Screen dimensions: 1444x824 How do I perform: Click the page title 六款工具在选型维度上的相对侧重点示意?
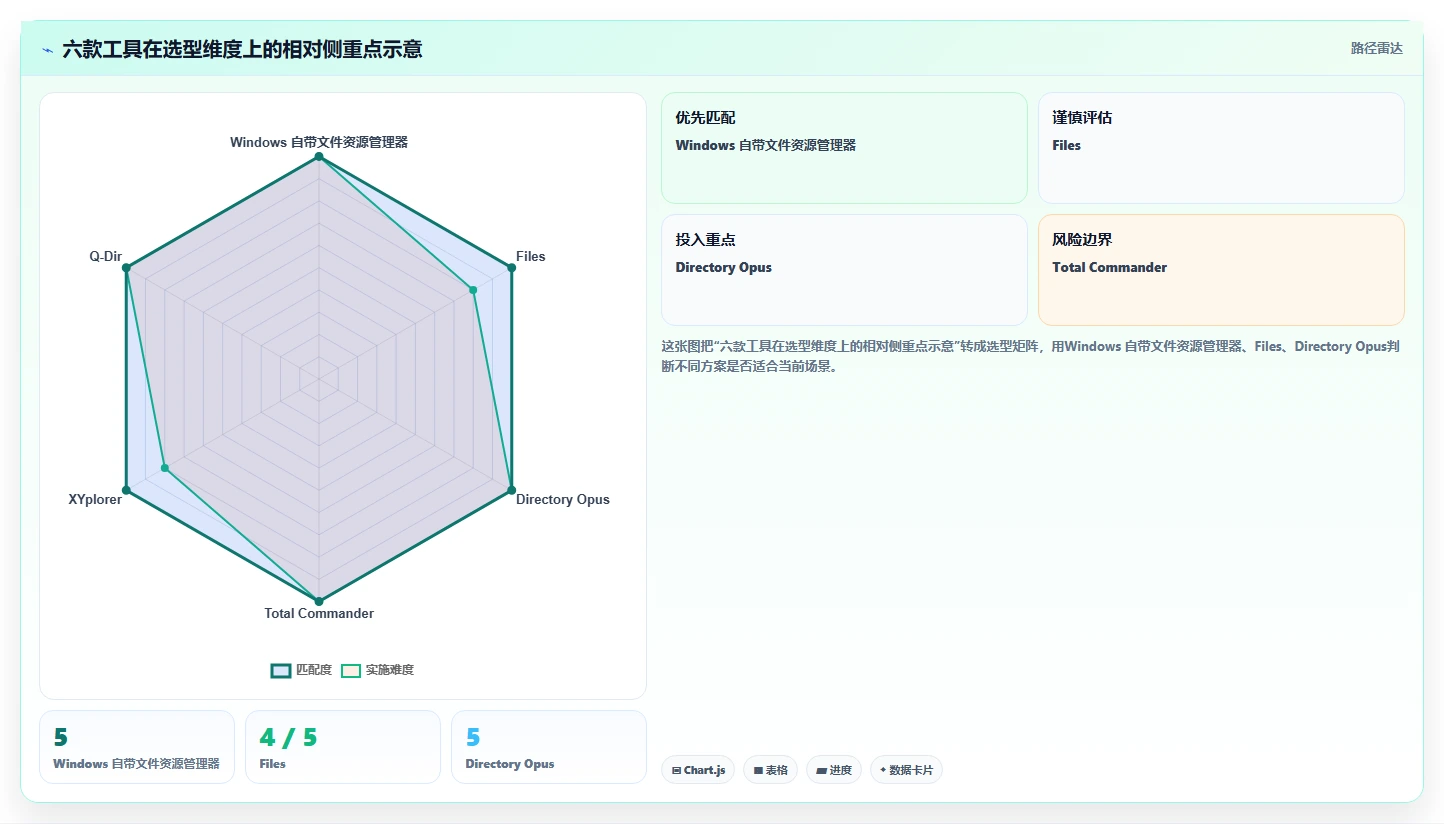pyautogui.click(x=242, y=49)
